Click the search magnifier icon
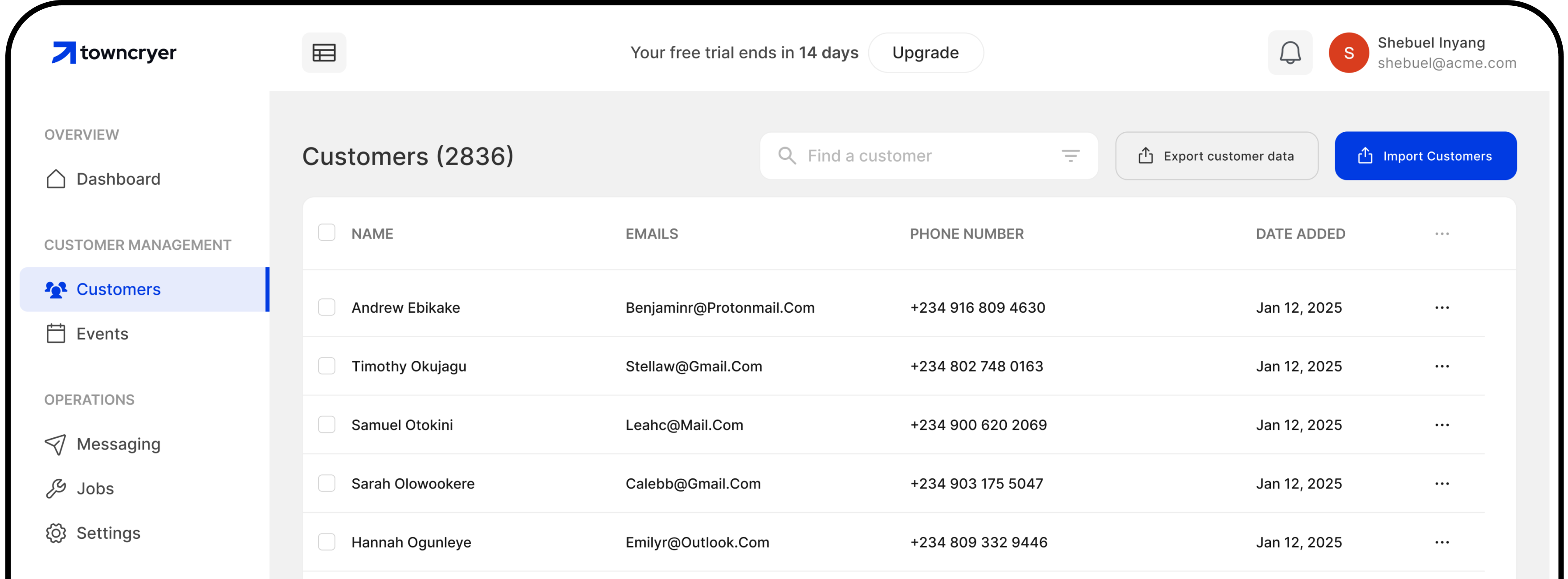The height and width of the screenshot is (579, 1568). [786, 156]
